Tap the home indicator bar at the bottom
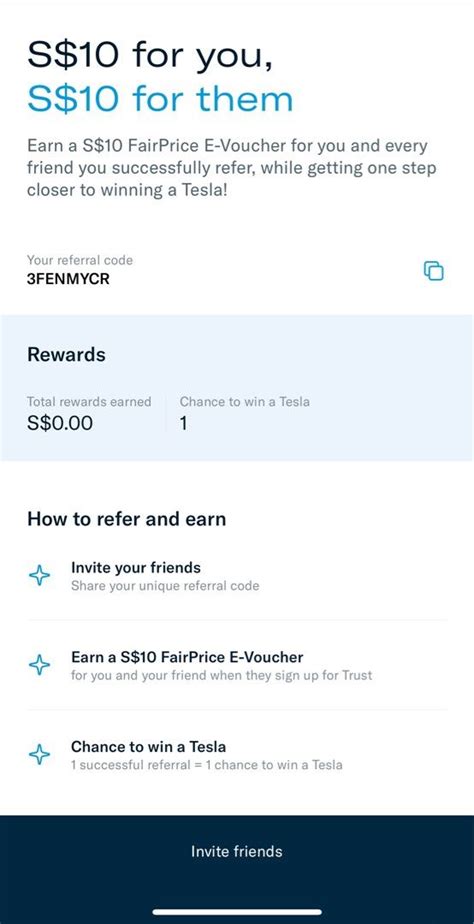Screen dimensions: 474x924 pos(237,912)
